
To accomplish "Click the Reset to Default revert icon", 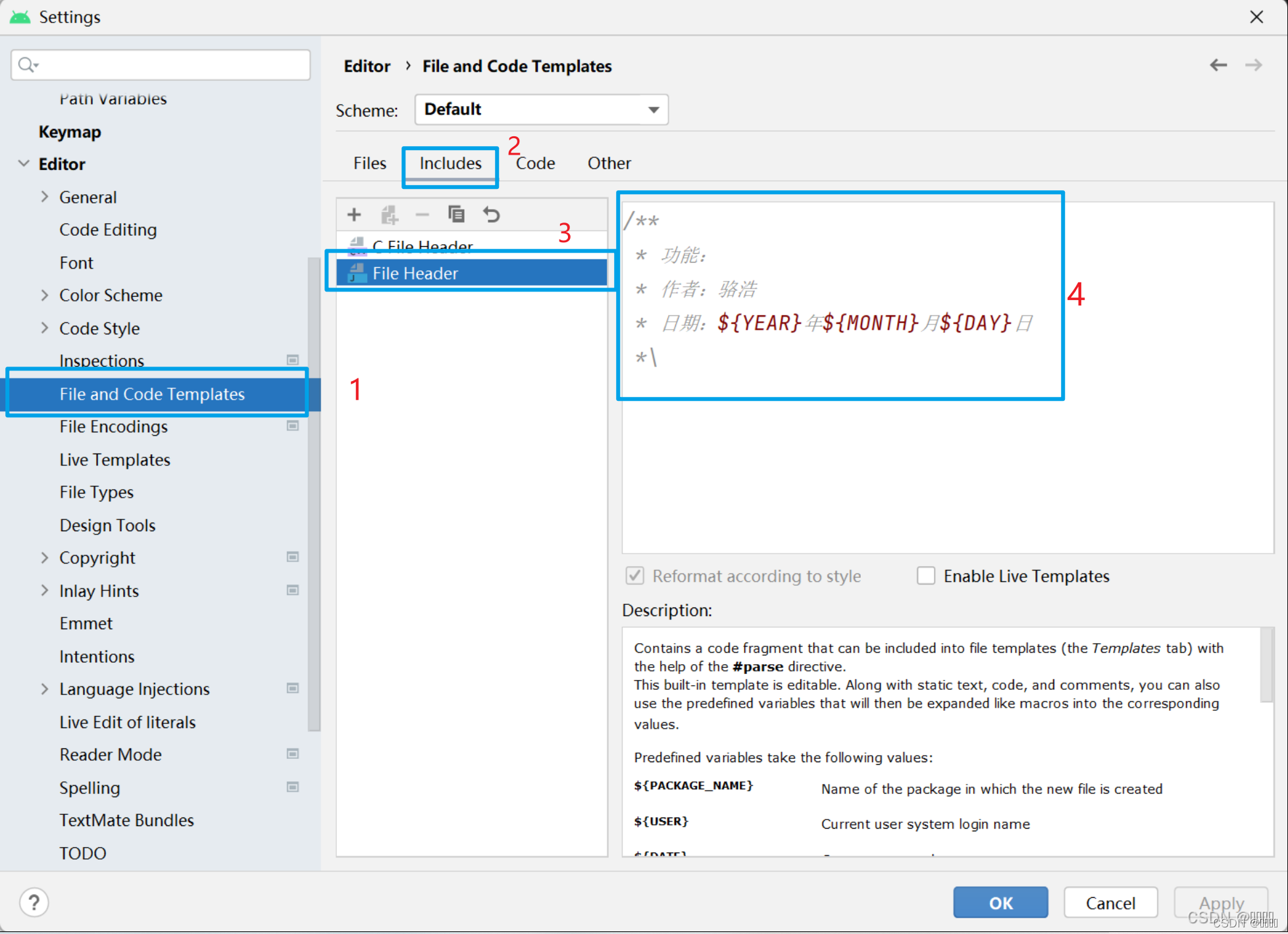I will (x=492, y=215).
